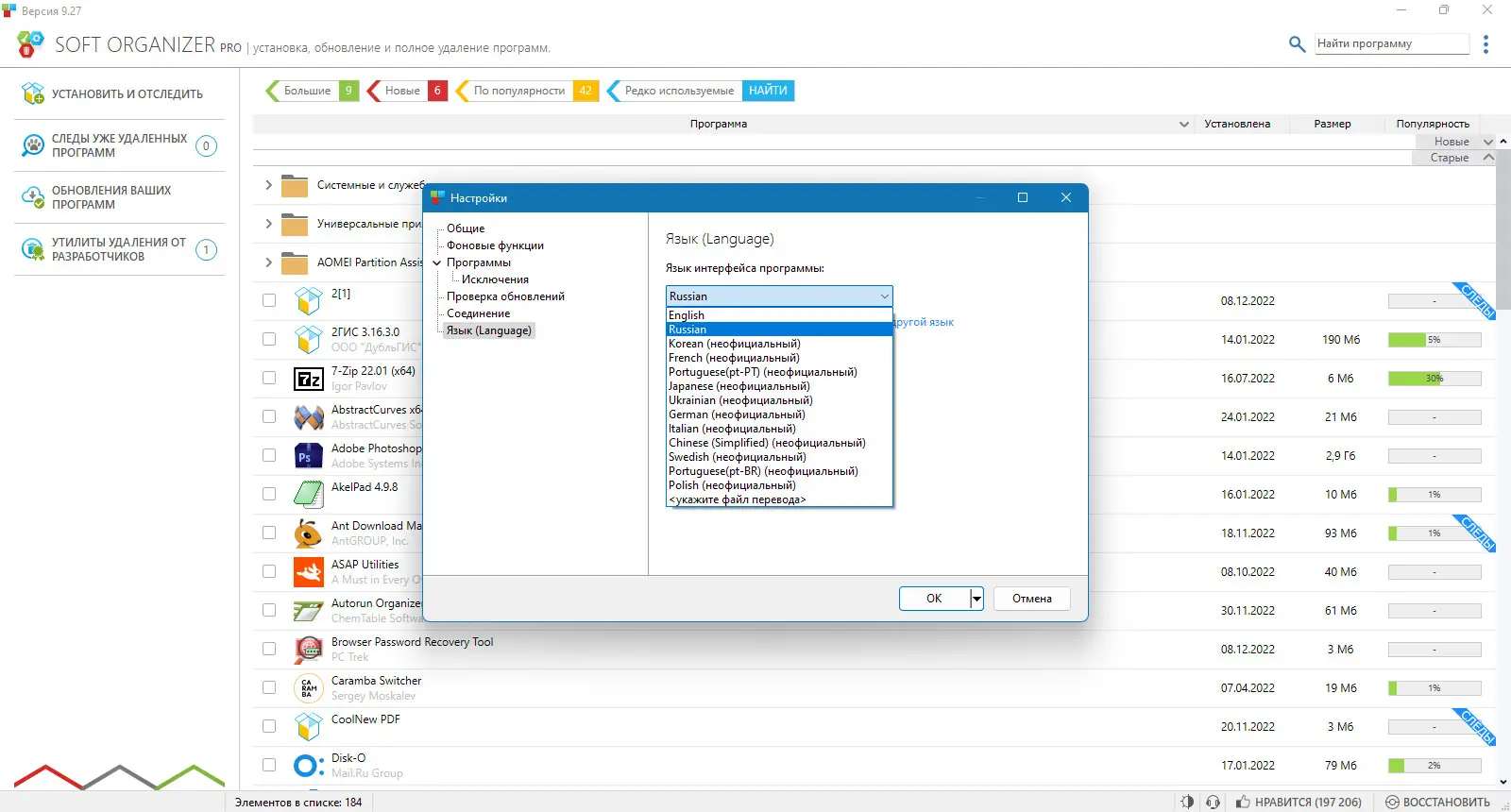
Task: Sort by the Размер column header
Action: click(x=1333, y=124)
